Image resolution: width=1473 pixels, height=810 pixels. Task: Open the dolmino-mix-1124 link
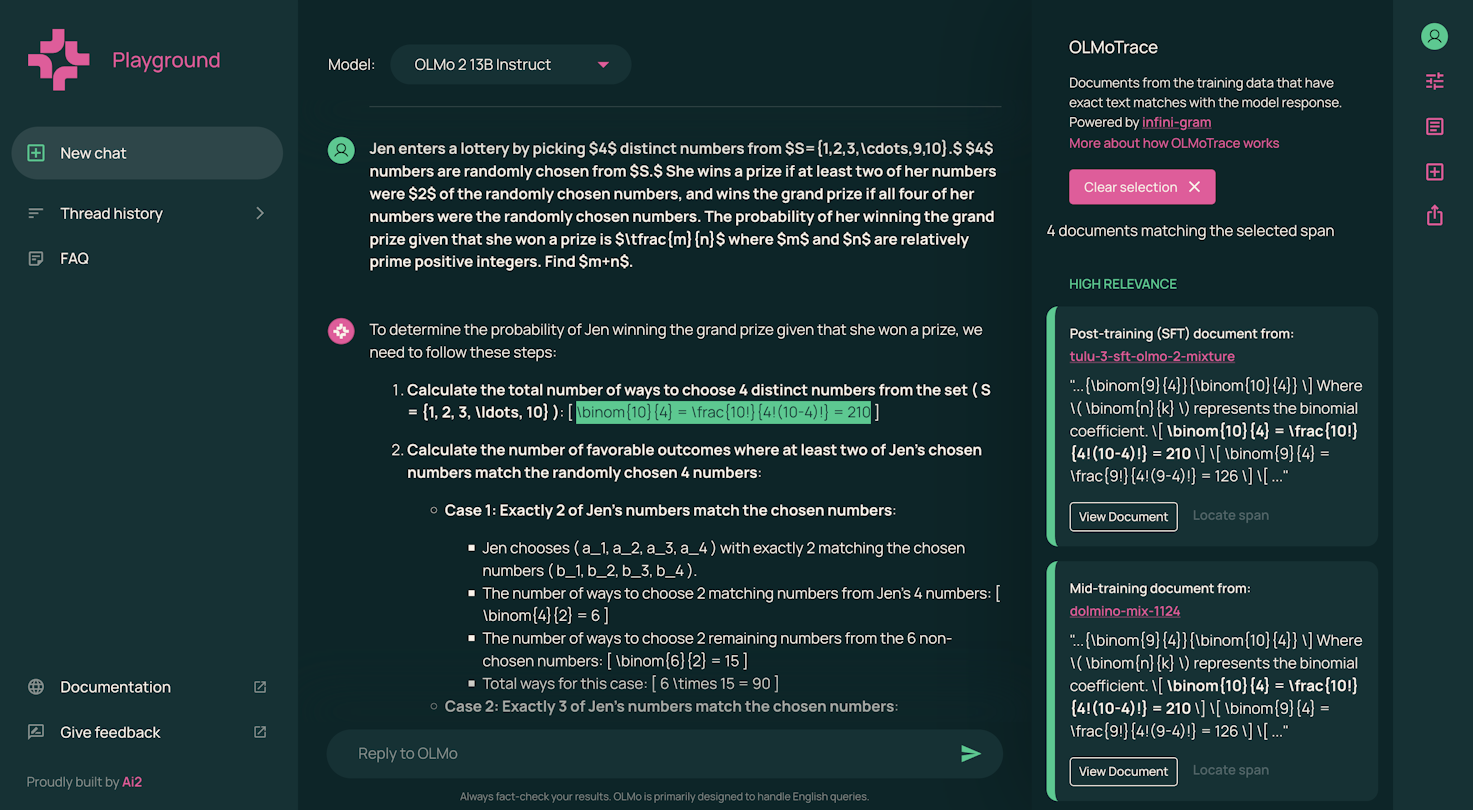1125,611
